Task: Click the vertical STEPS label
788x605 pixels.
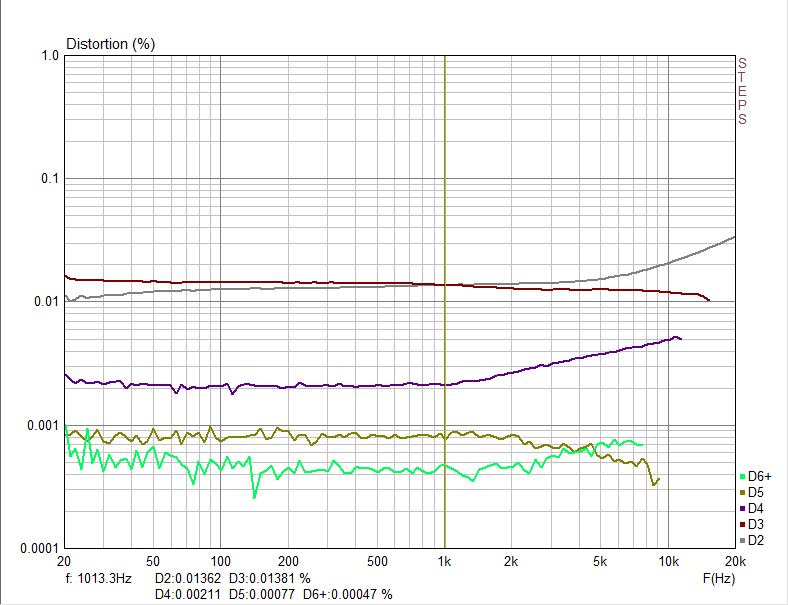Action: click(x=742, y=91)
